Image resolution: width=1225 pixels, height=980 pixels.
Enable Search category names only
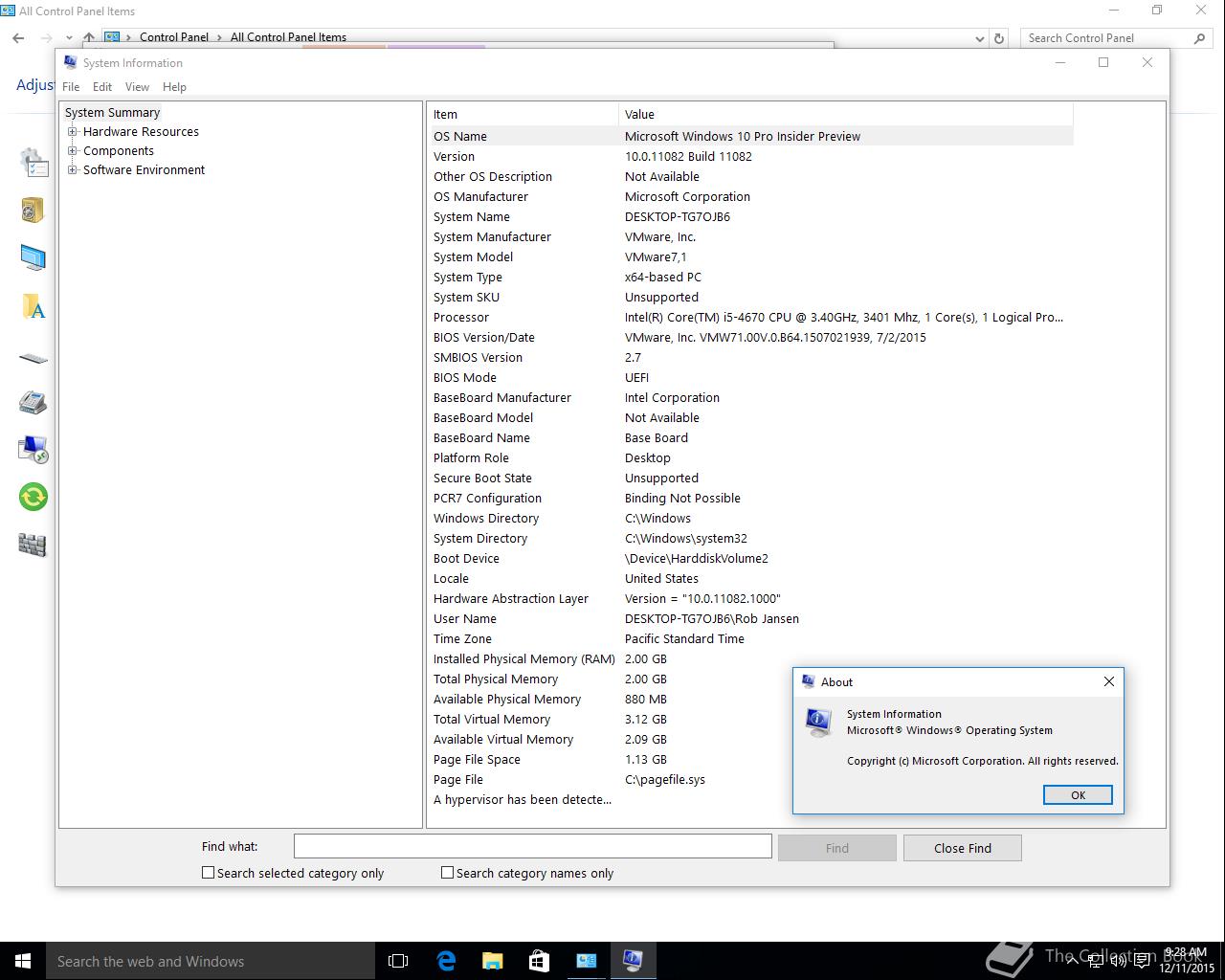tap(447, 873)
